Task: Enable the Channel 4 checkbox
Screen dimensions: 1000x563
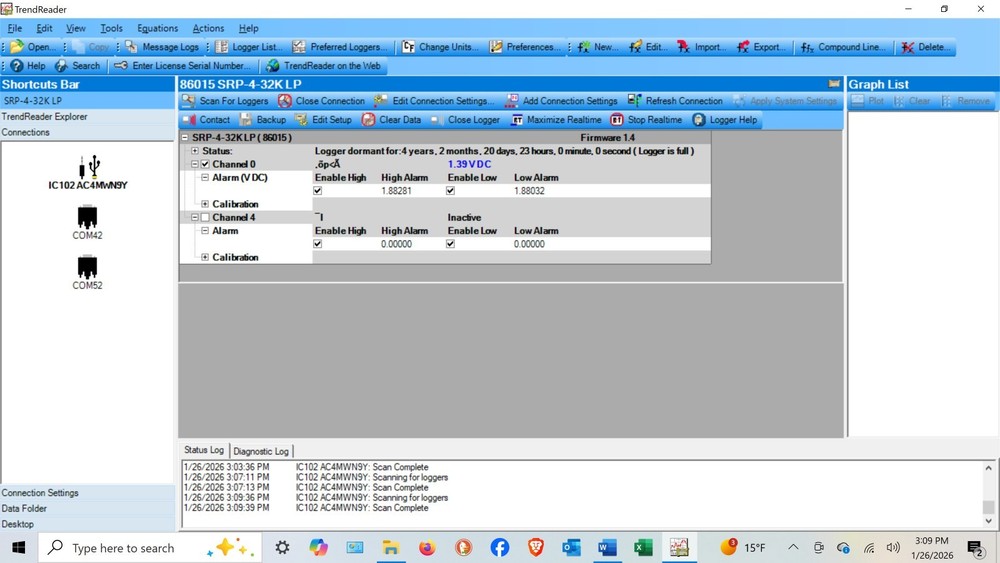Action: pyautogui.click(x=206, y=217)
